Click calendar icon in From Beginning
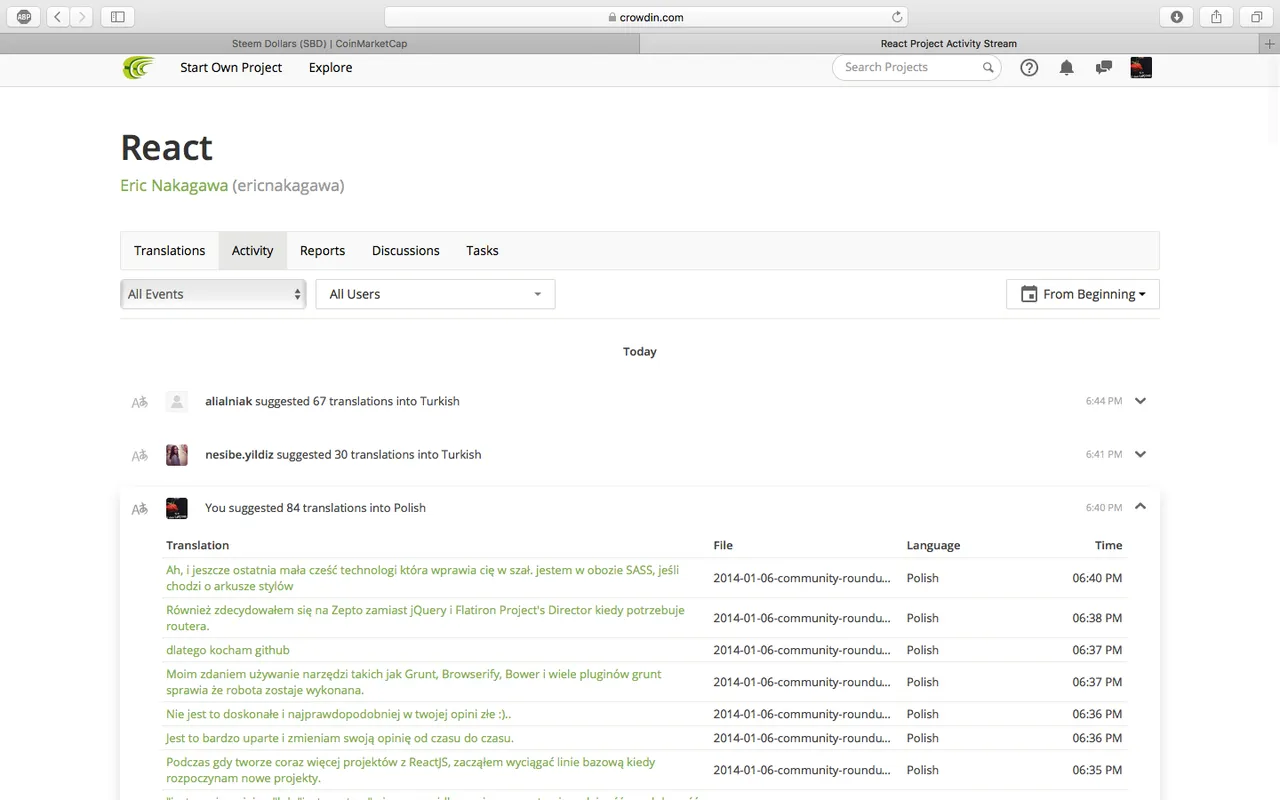Viewport: 1280px width, 800px height. (x=1029, y=294)
